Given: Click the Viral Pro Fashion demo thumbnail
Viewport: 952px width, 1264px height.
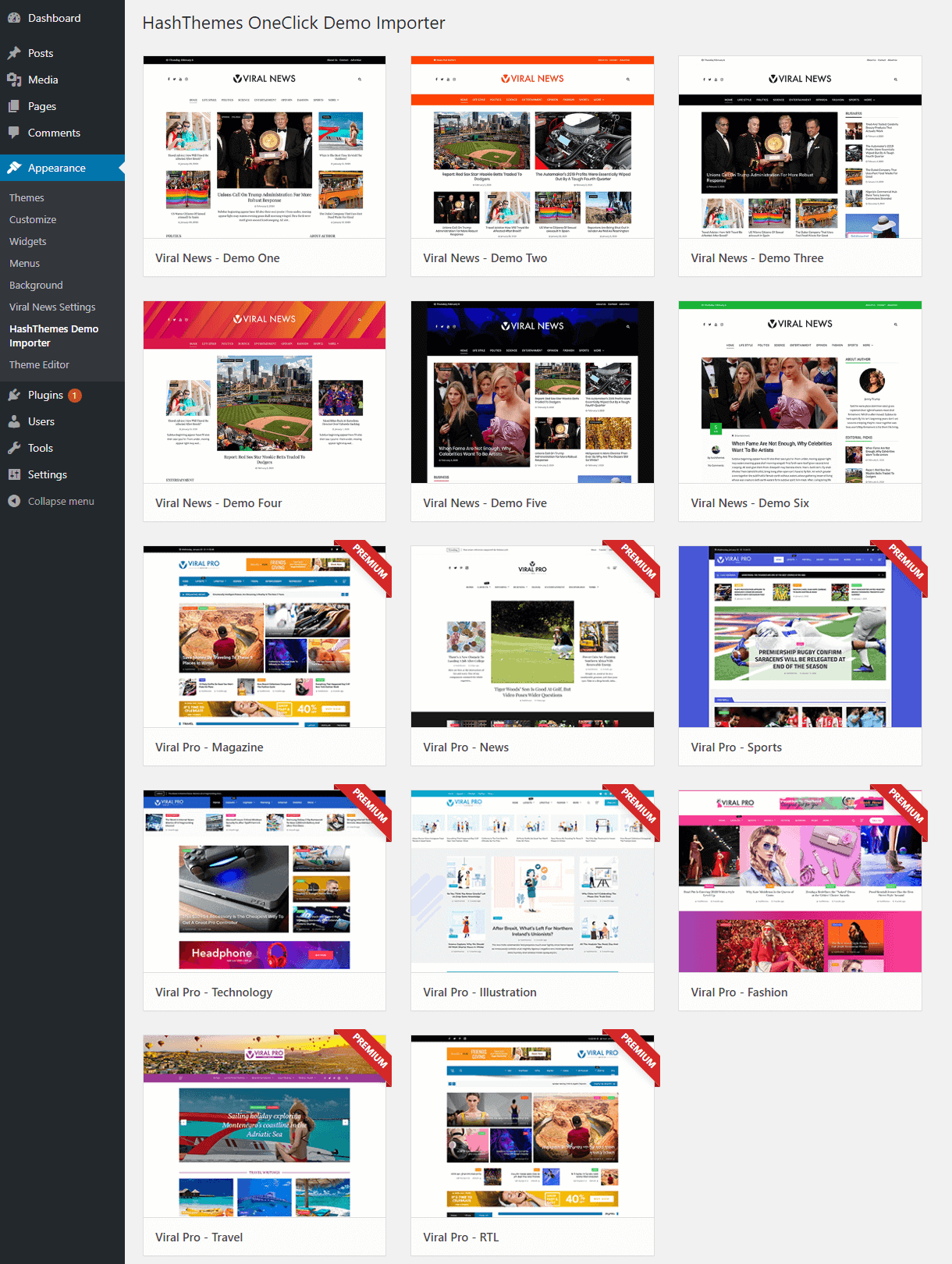Looking at the screenshot, I should pos(800,882).
